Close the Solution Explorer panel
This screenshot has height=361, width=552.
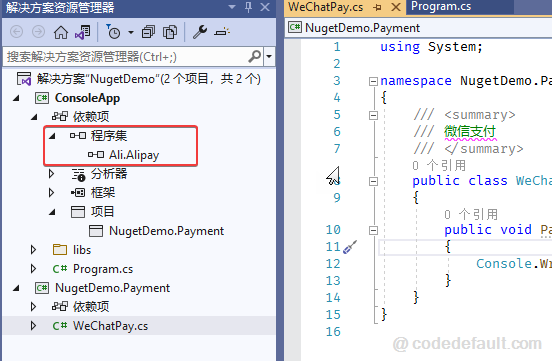[x=265, y=7]
